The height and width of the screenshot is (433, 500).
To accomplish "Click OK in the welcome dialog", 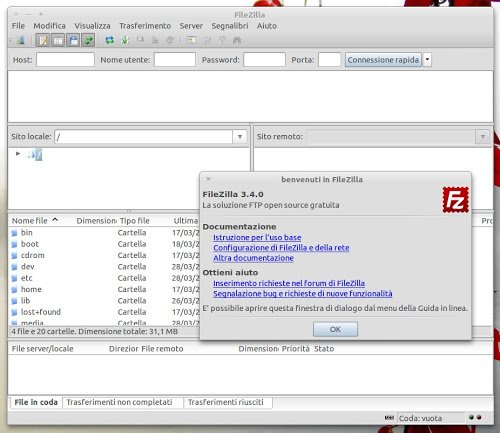I will tap(335, 329).
